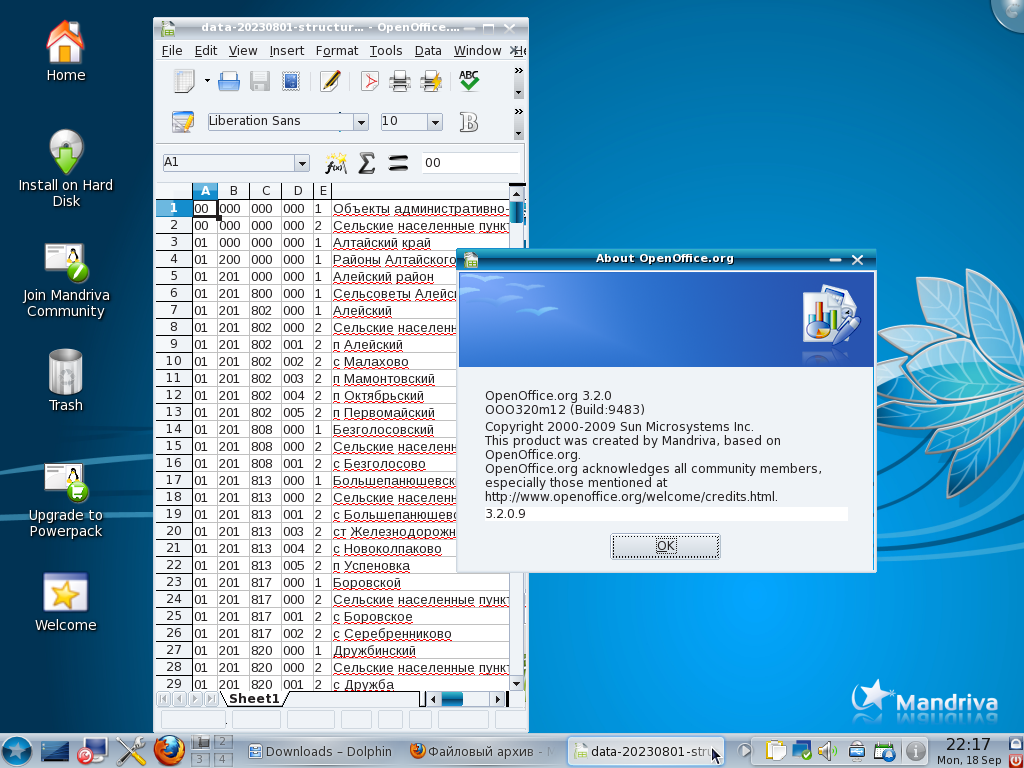Open the File menu
1024x768 pixels.
coord(172,50)
